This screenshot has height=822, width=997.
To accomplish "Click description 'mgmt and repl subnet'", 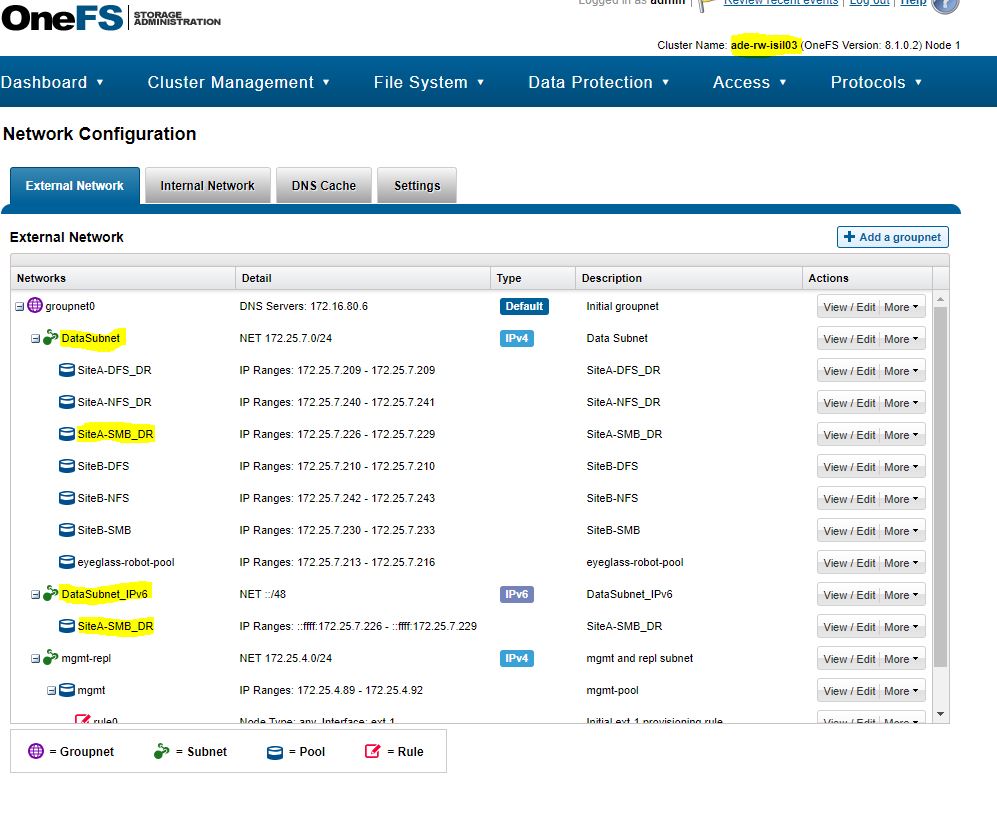I will (640, 658).
